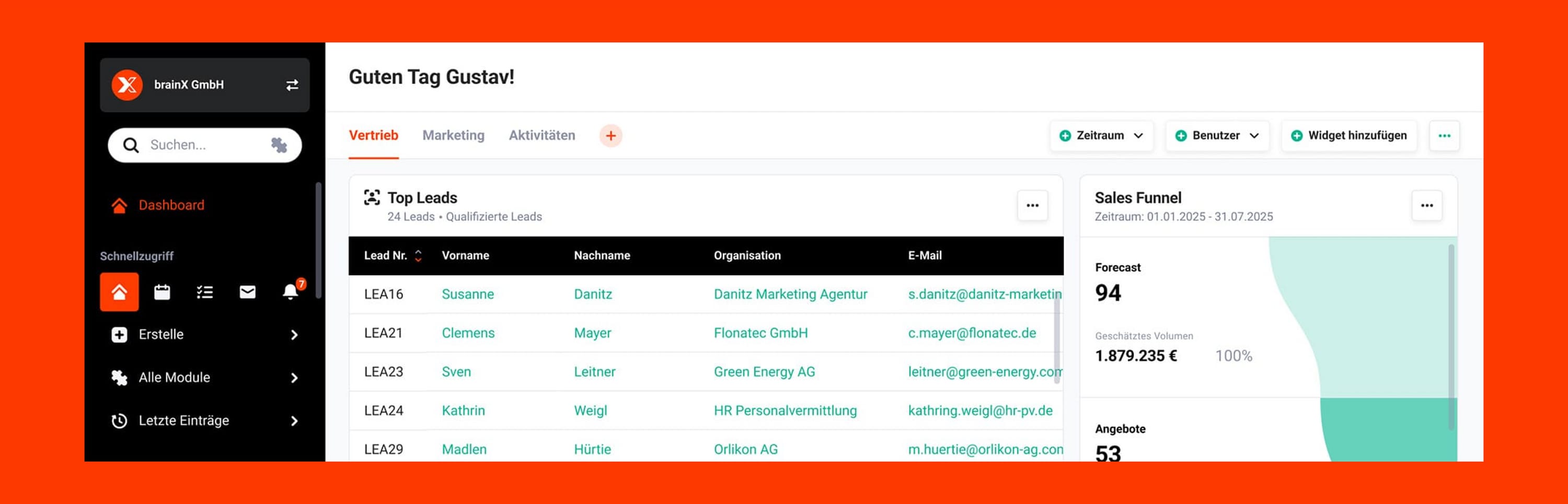Click into the Suchen search field

pyautogui.click(x=201, y=145)
